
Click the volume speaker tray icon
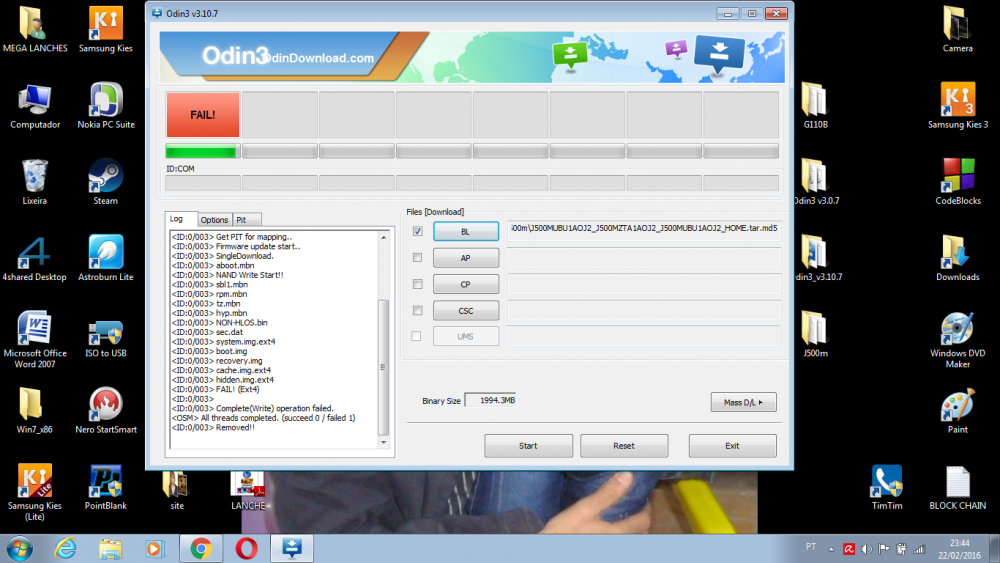point(866,549)
